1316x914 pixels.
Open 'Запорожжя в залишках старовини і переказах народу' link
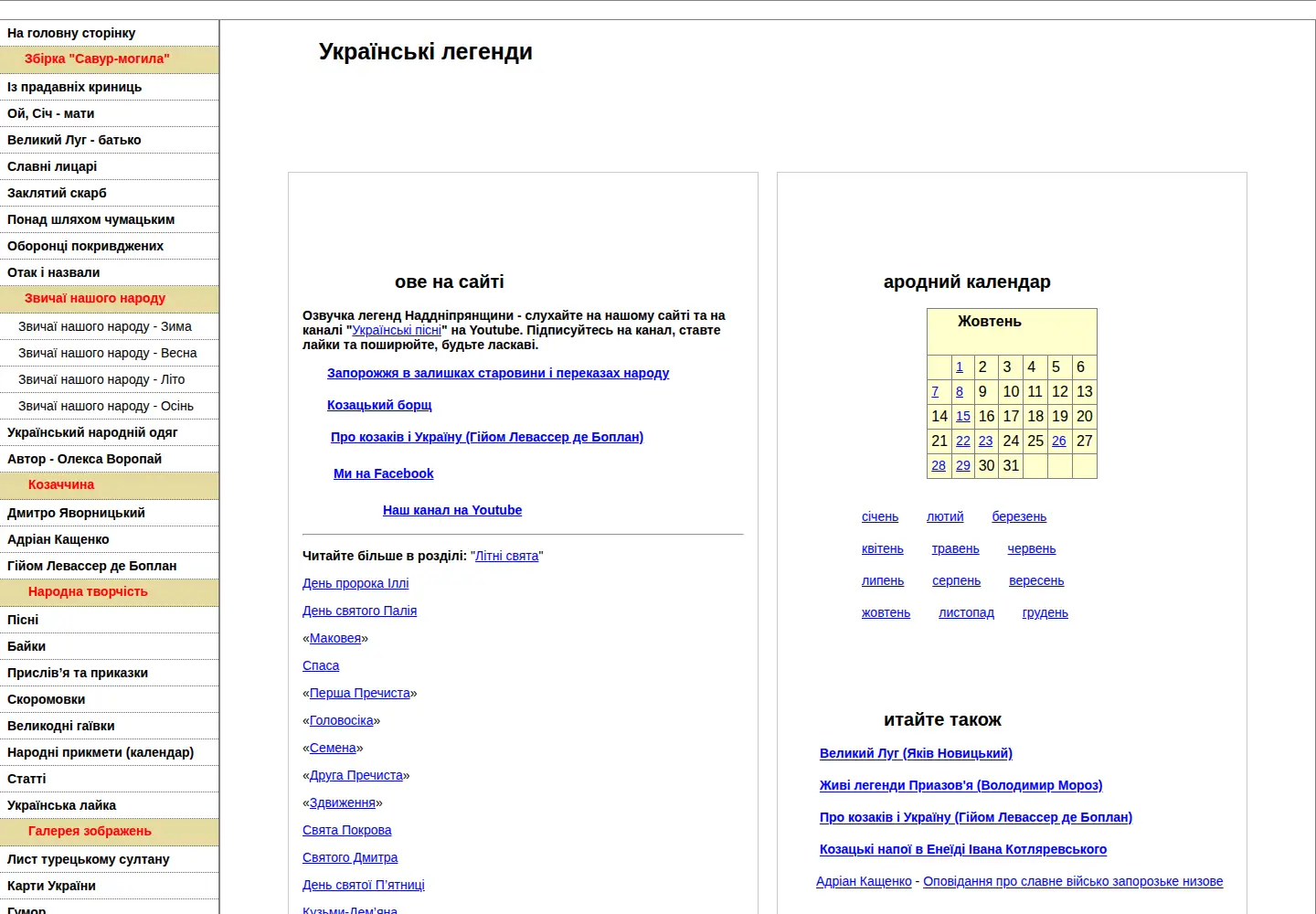click(498, 373)
